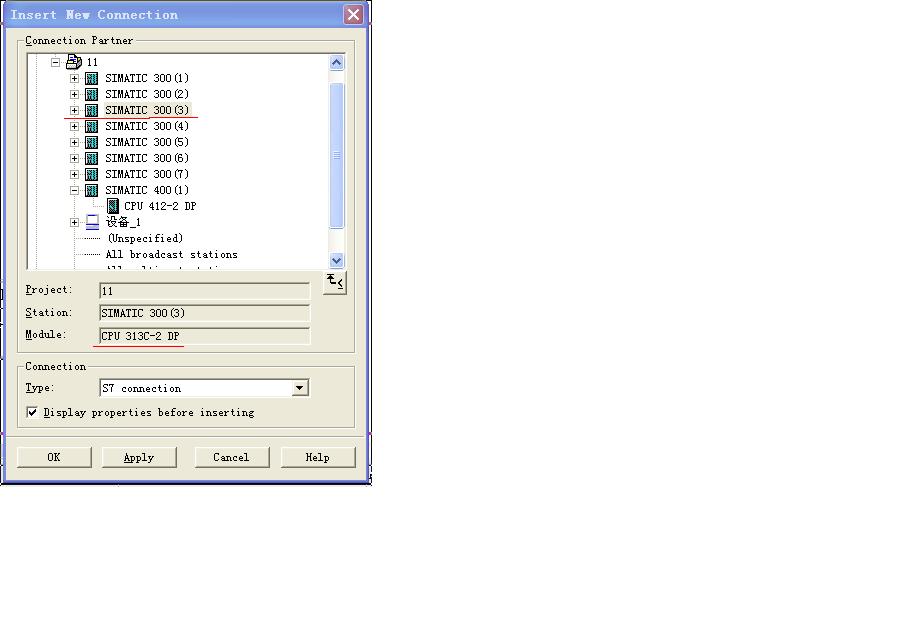Click the project 11 folder icon
This screenshot has height=640, width=917.
pyautogui.click(x=74, y=61)
